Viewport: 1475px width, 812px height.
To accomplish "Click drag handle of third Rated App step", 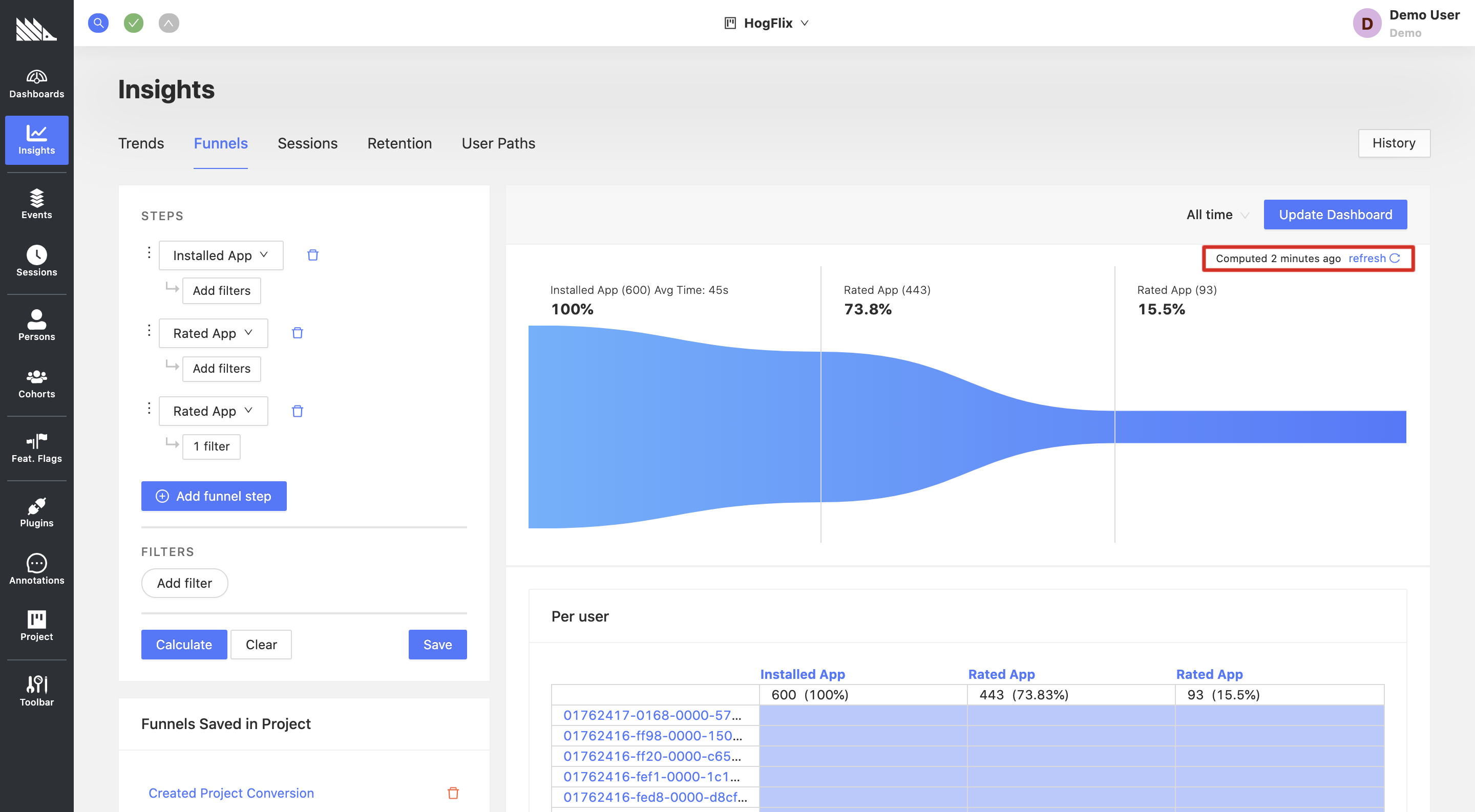I will click(x=149, y=408).
